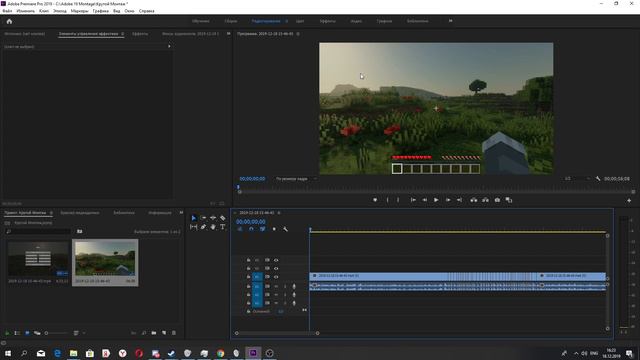Open the Клип menu
Viewport: 640px width, 360px height.
pyautogui.click(x=44, y=11)
